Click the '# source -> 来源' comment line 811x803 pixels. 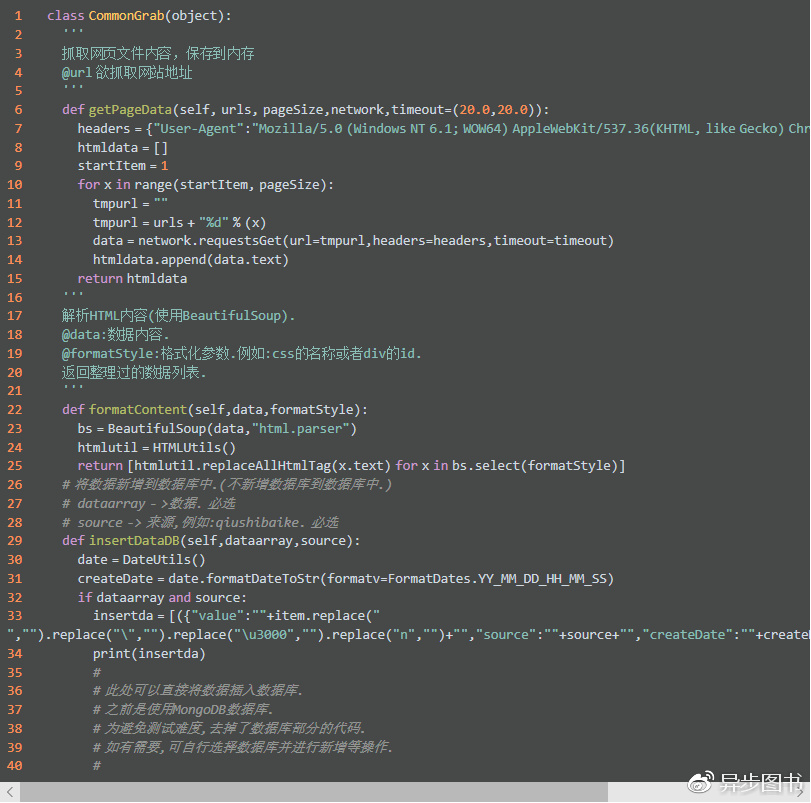200,523
